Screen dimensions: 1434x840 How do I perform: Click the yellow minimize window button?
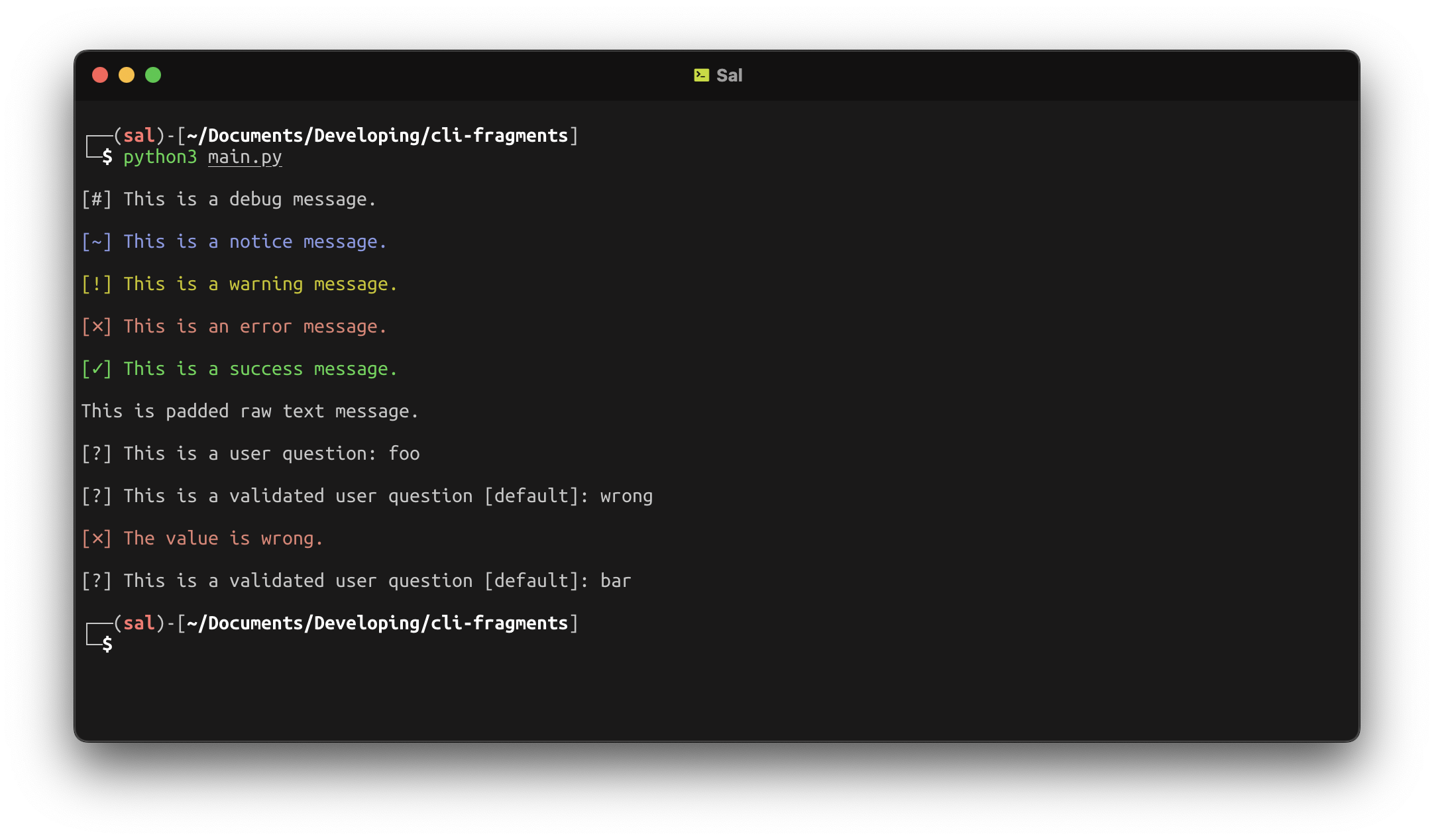(x=127, y=75)
